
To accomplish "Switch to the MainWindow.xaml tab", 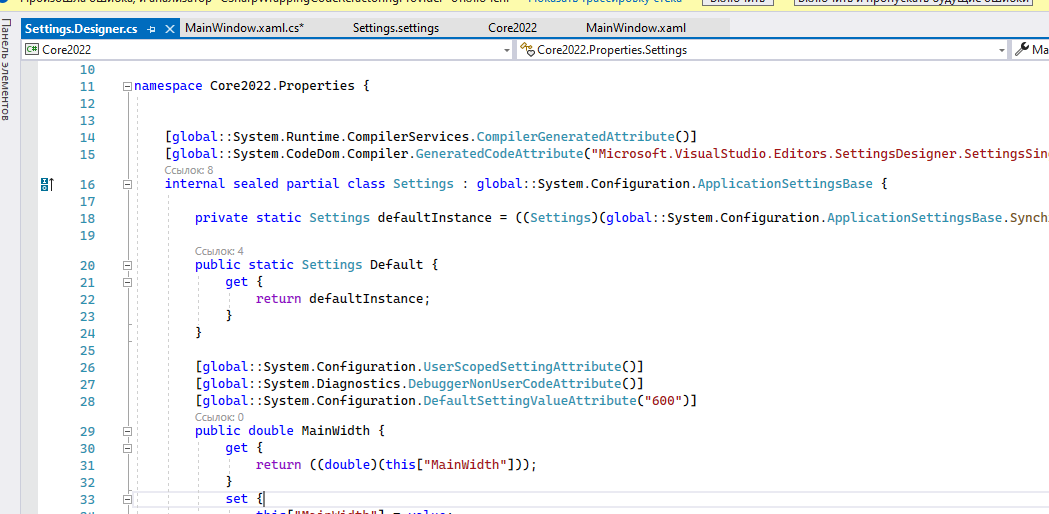I will click(636, 28).
